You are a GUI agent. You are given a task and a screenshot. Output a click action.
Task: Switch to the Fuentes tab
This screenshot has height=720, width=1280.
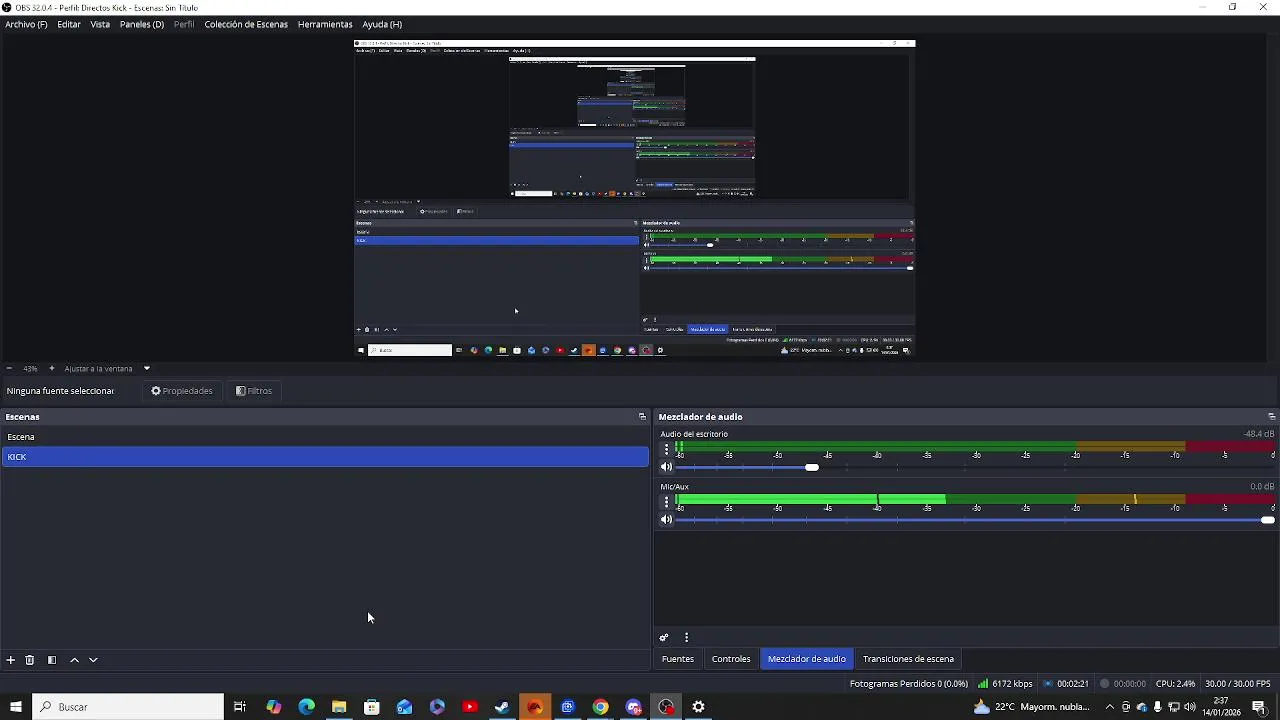678,659
